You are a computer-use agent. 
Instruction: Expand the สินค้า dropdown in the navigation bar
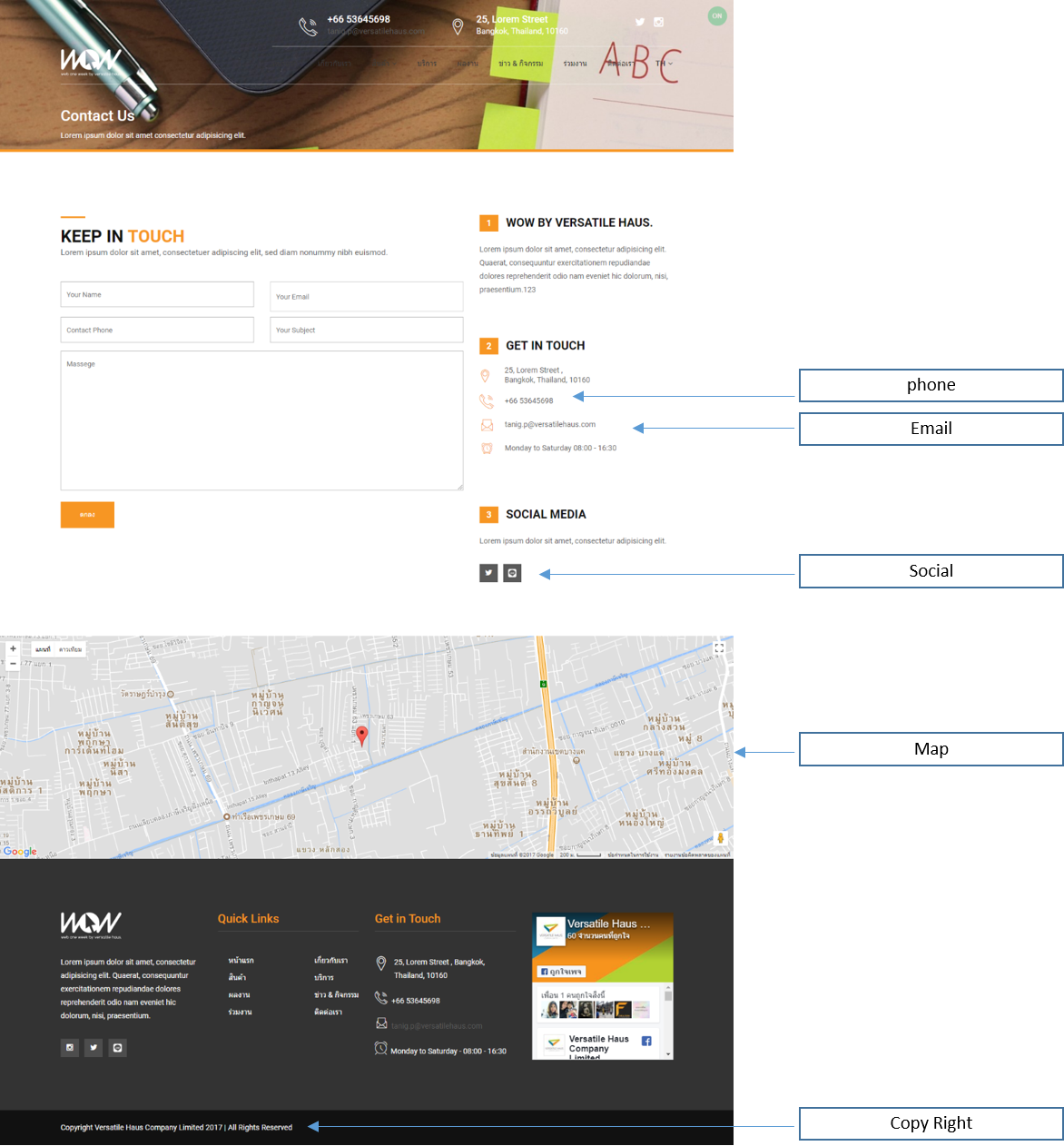point(384,64)
